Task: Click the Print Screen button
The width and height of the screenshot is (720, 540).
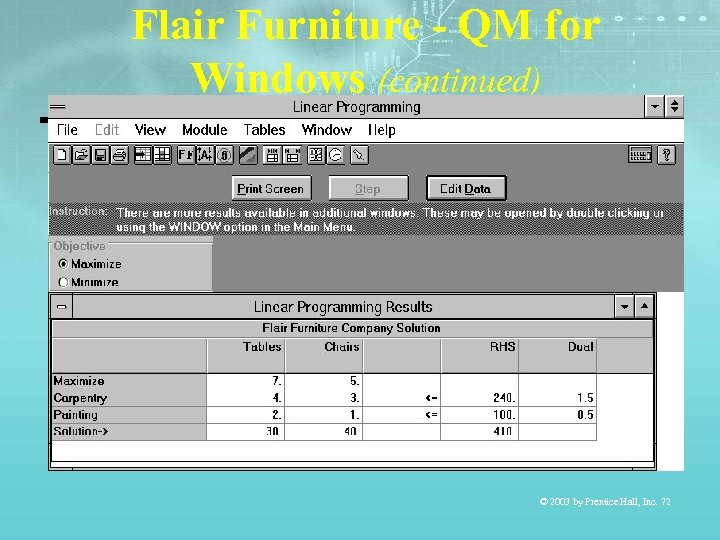Action: pyautogui.click(x=271, y=188)
